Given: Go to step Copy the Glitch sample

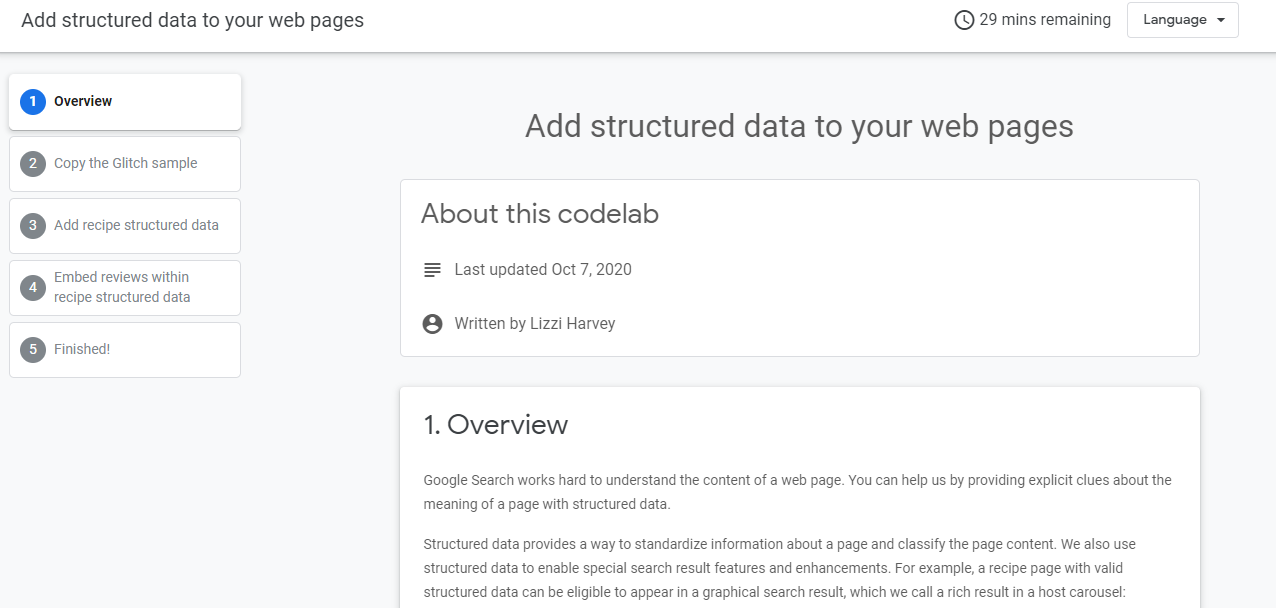Looking at the screenshot, I should [125, 163].
